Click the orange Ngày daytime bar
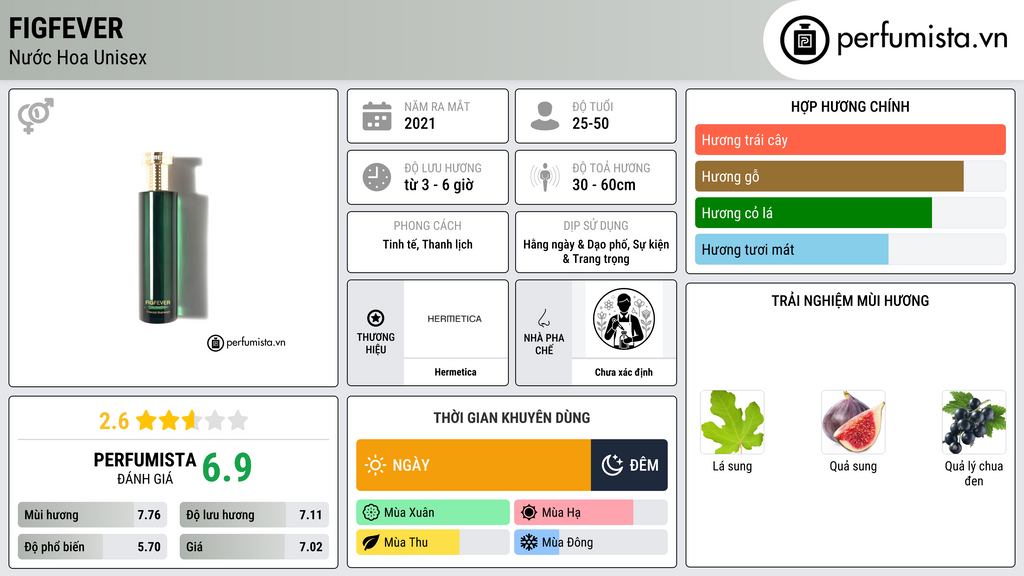Screen dimensions: 1024x576 (473, 465)
